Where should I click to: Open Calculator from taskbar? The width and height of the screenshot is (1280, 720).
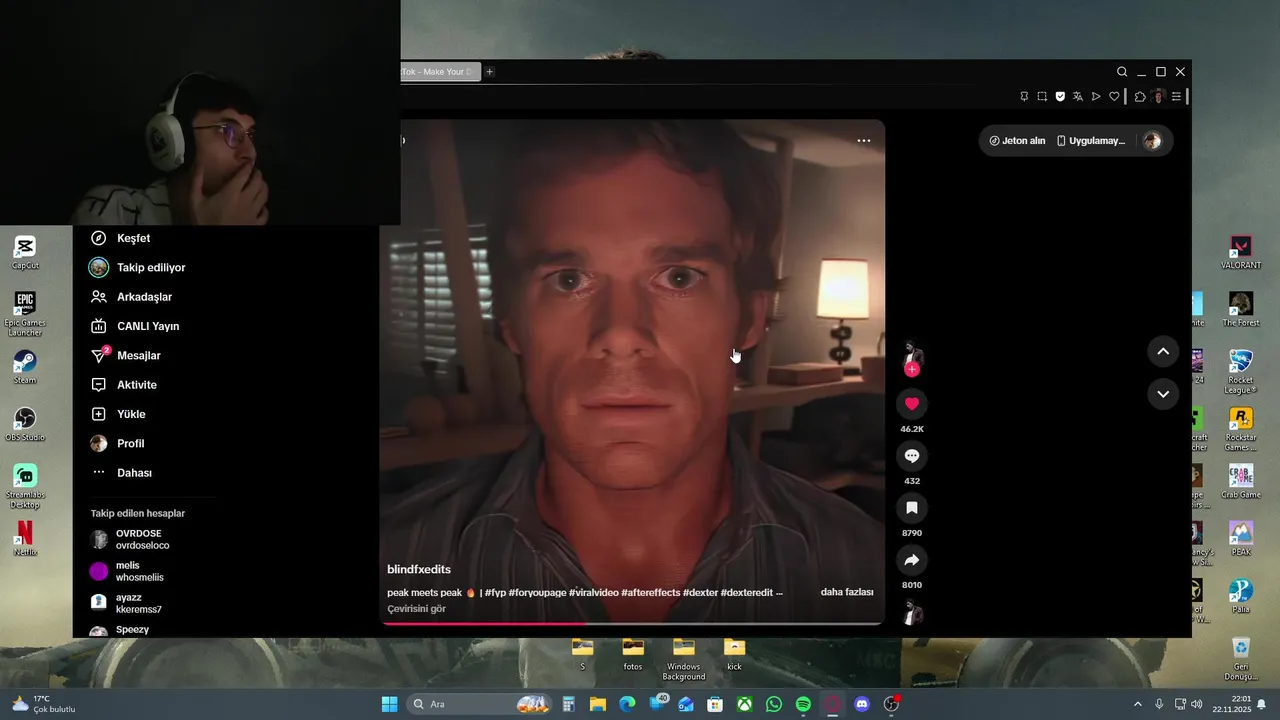568,704
